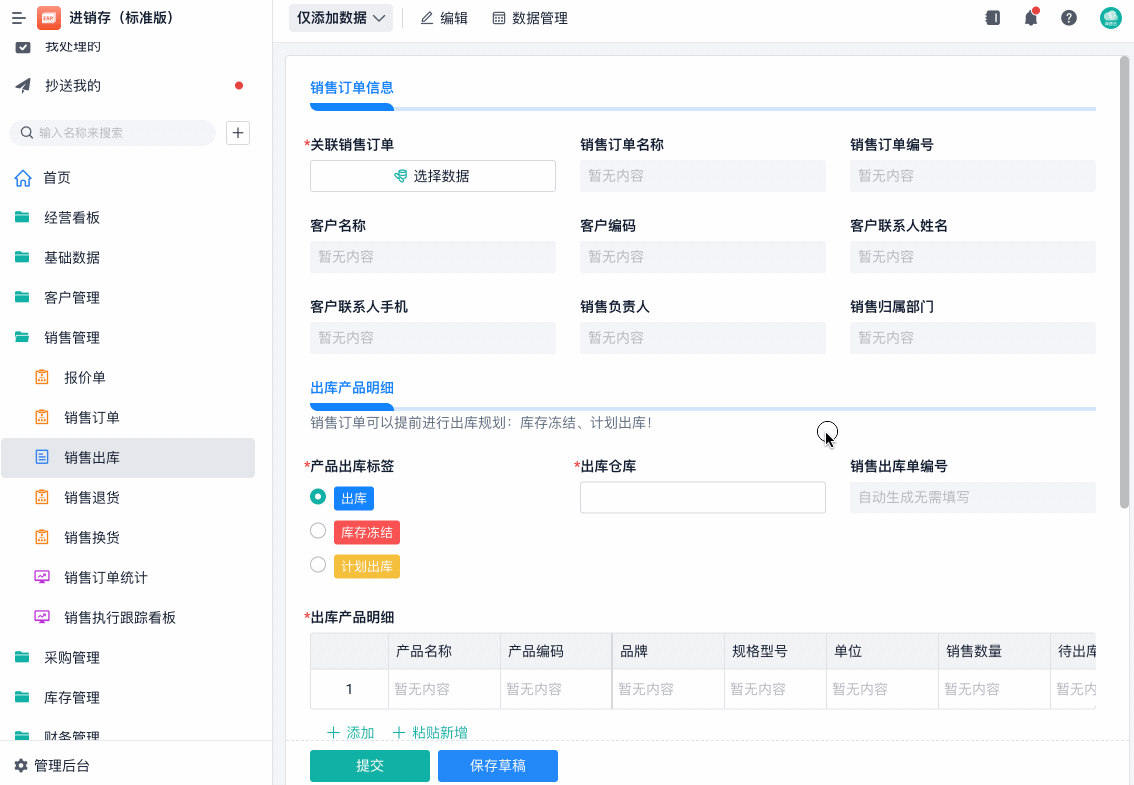Viewport: 1134px width, 785px height.
Task: Select the 库存冻结 radio option
Action: 317,531
